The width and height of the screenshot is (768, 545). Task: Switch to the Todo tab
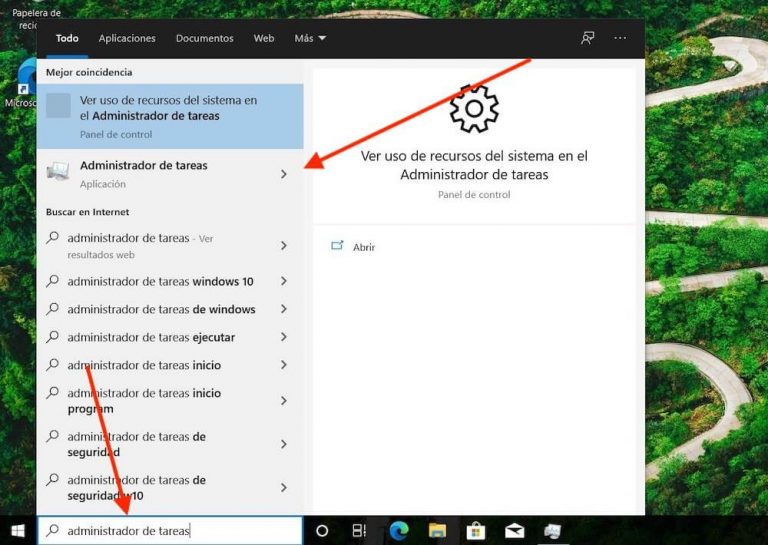(67, 38)
